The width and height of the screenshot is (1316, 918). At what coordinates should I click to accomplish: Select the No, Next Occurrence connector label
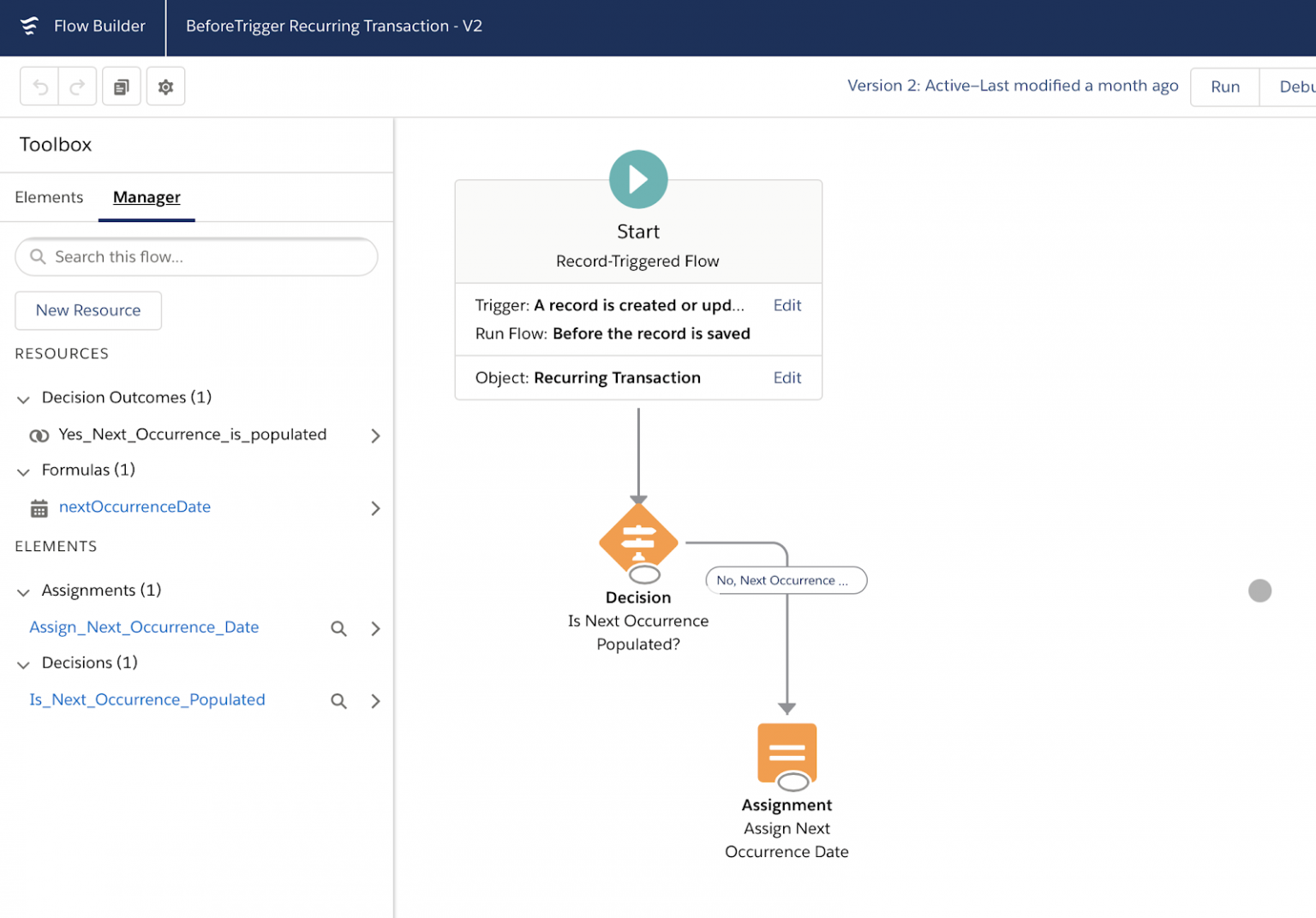pos(786,580)
